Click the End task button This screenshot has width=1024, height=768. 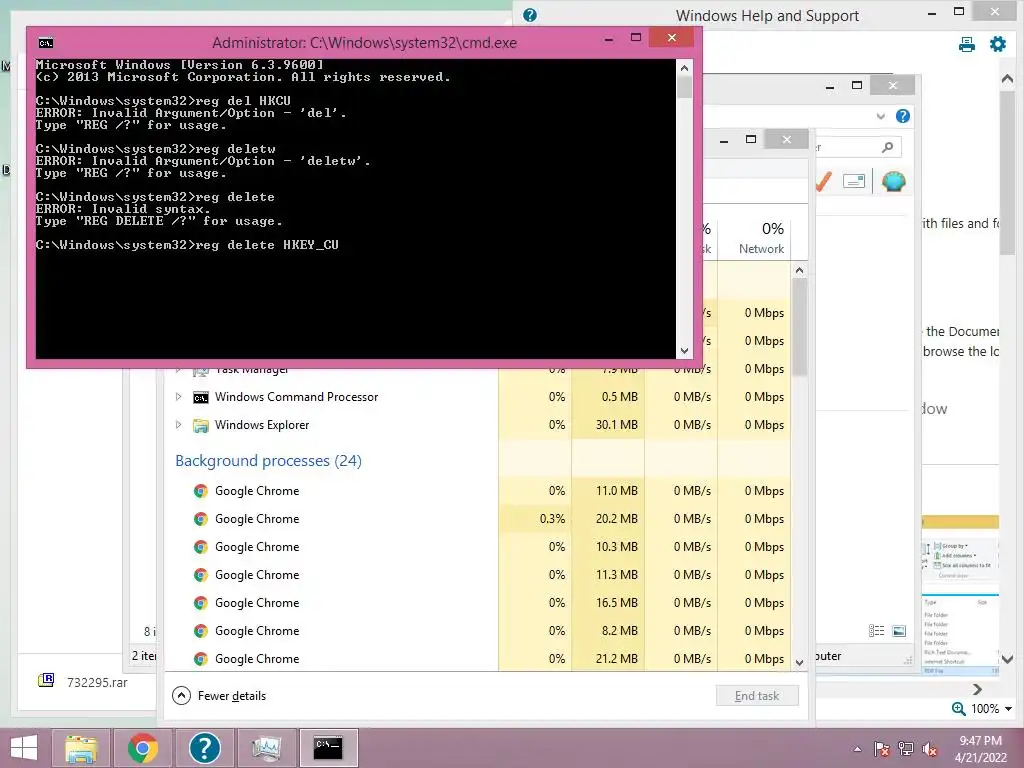point(757,696)
